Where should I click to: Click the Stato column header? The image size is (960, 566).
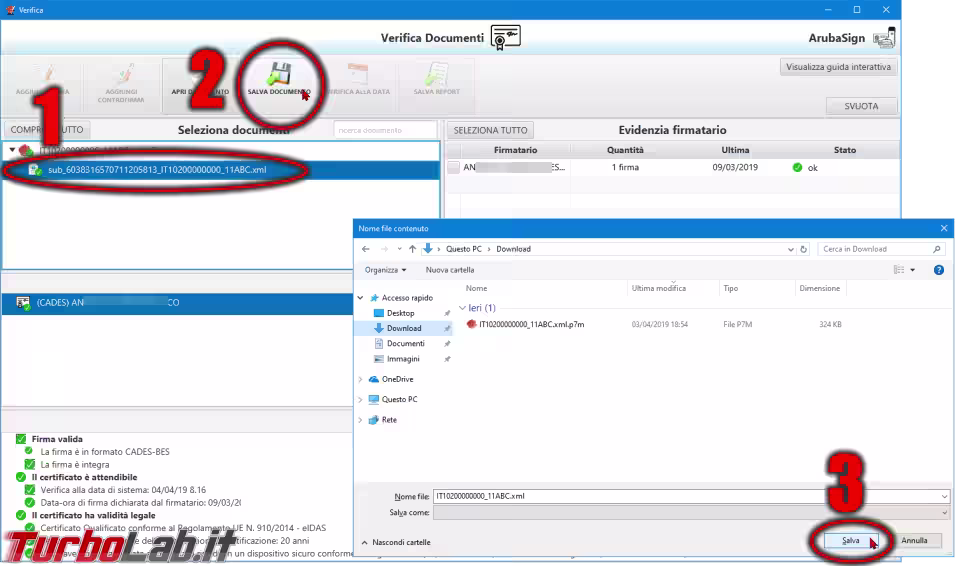pos(844,150)
